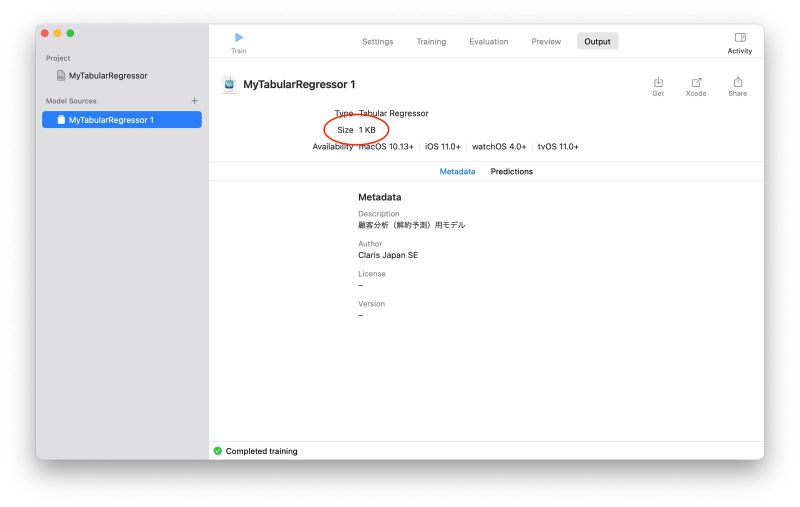Click the Claris Japan SE author field

click(x=388, y=255)
